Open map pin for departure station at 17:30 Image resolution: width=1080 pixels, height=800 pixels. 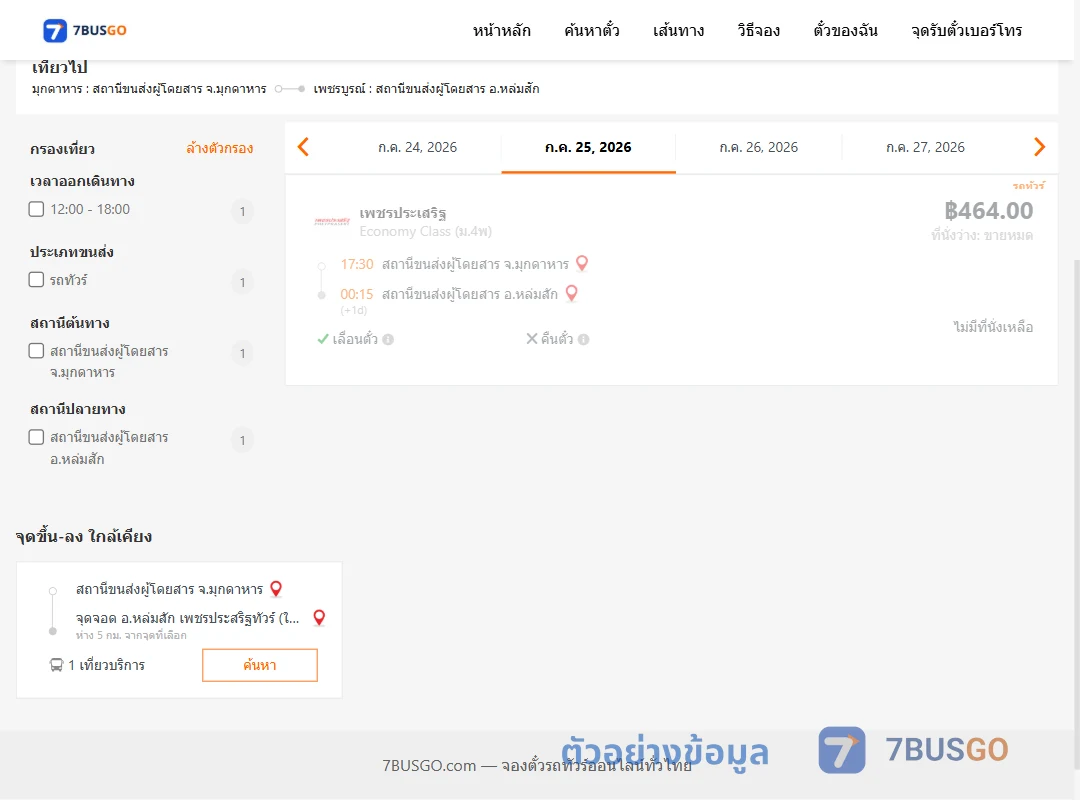582,263
